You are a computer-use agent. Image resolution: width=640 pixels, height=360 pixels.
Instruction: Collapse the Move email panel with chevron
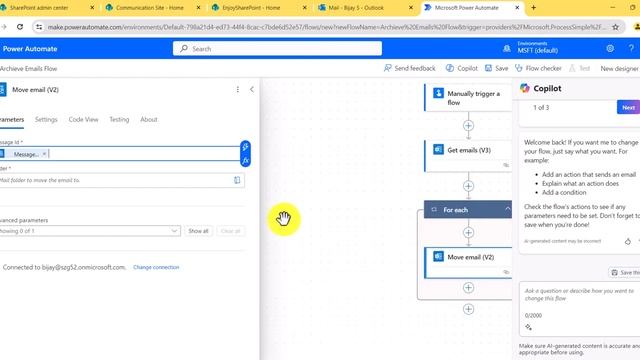[x=251, y=89]
